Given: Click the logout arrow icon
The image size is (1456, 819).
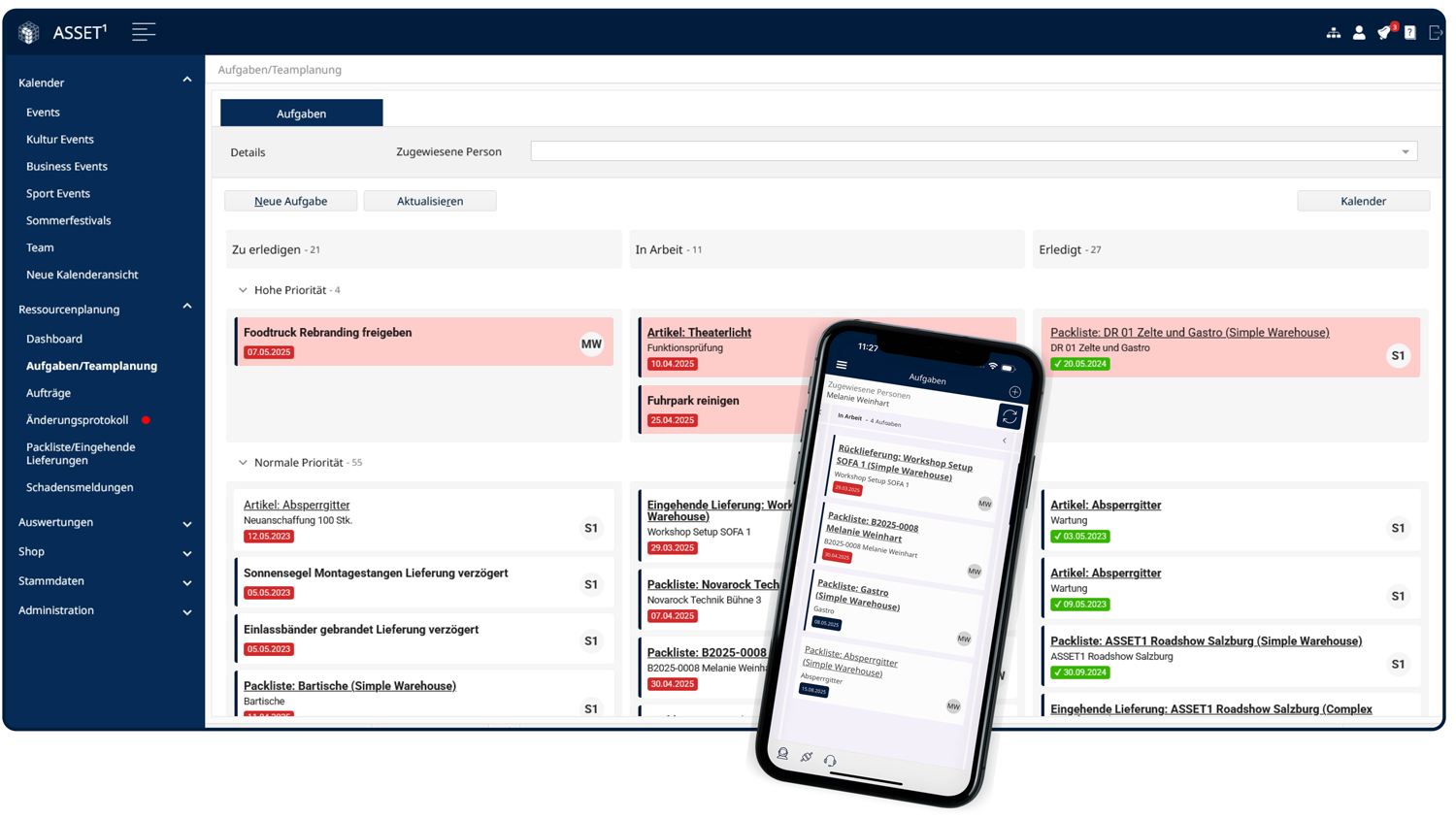Looking at the screenshot, I should [1435, 33].
